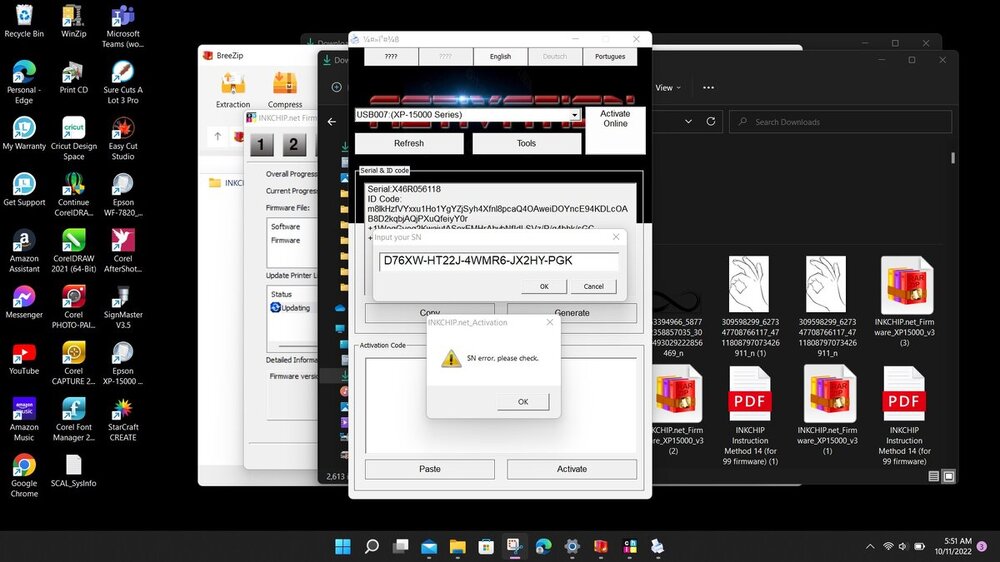Screen dimensions: 1000x562
Task: Open the View dropdown in File Explorer
Action: tap(668, 87)
